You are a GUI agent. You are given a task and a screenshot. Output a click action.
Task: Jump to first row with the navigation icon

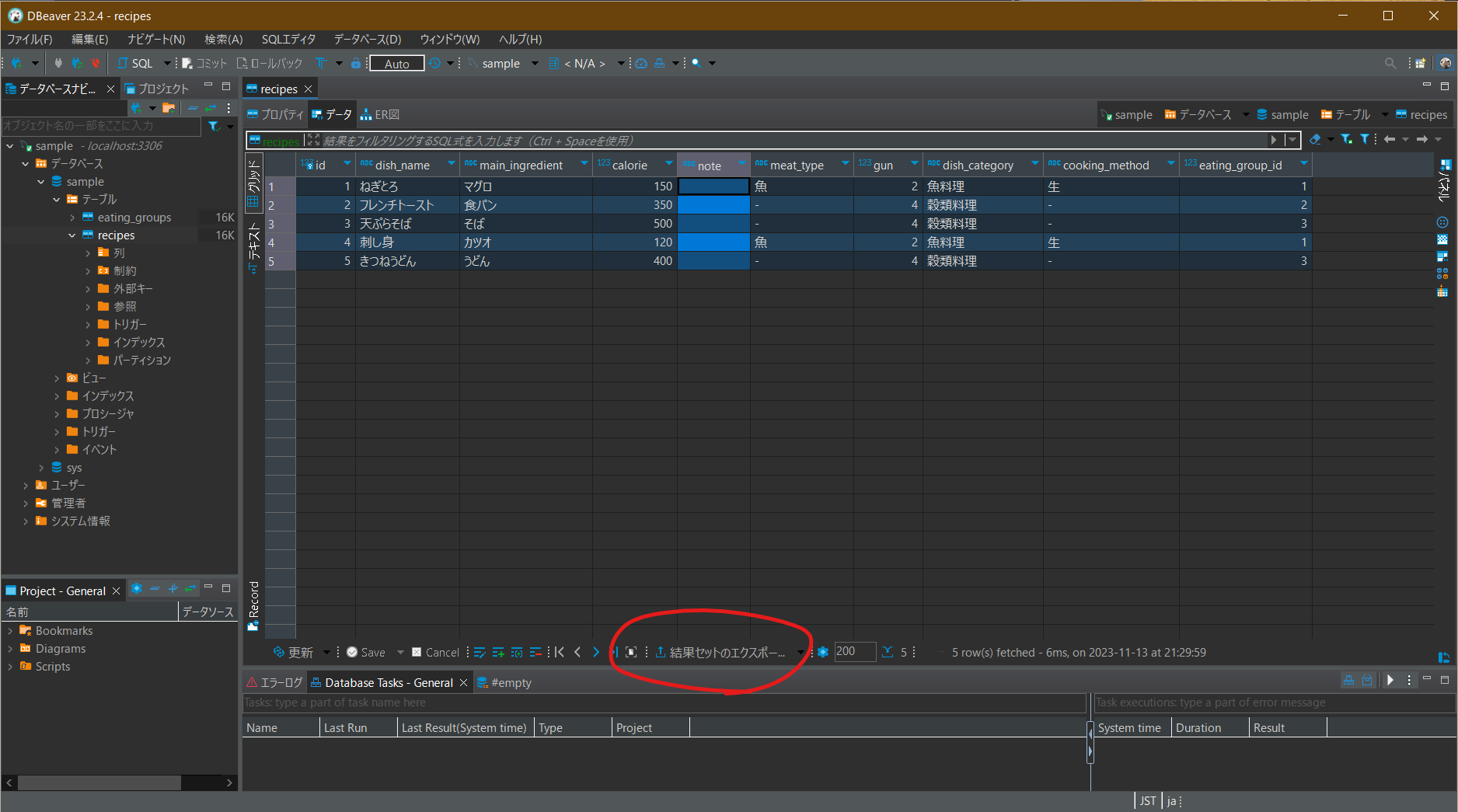tap(559, 652)
